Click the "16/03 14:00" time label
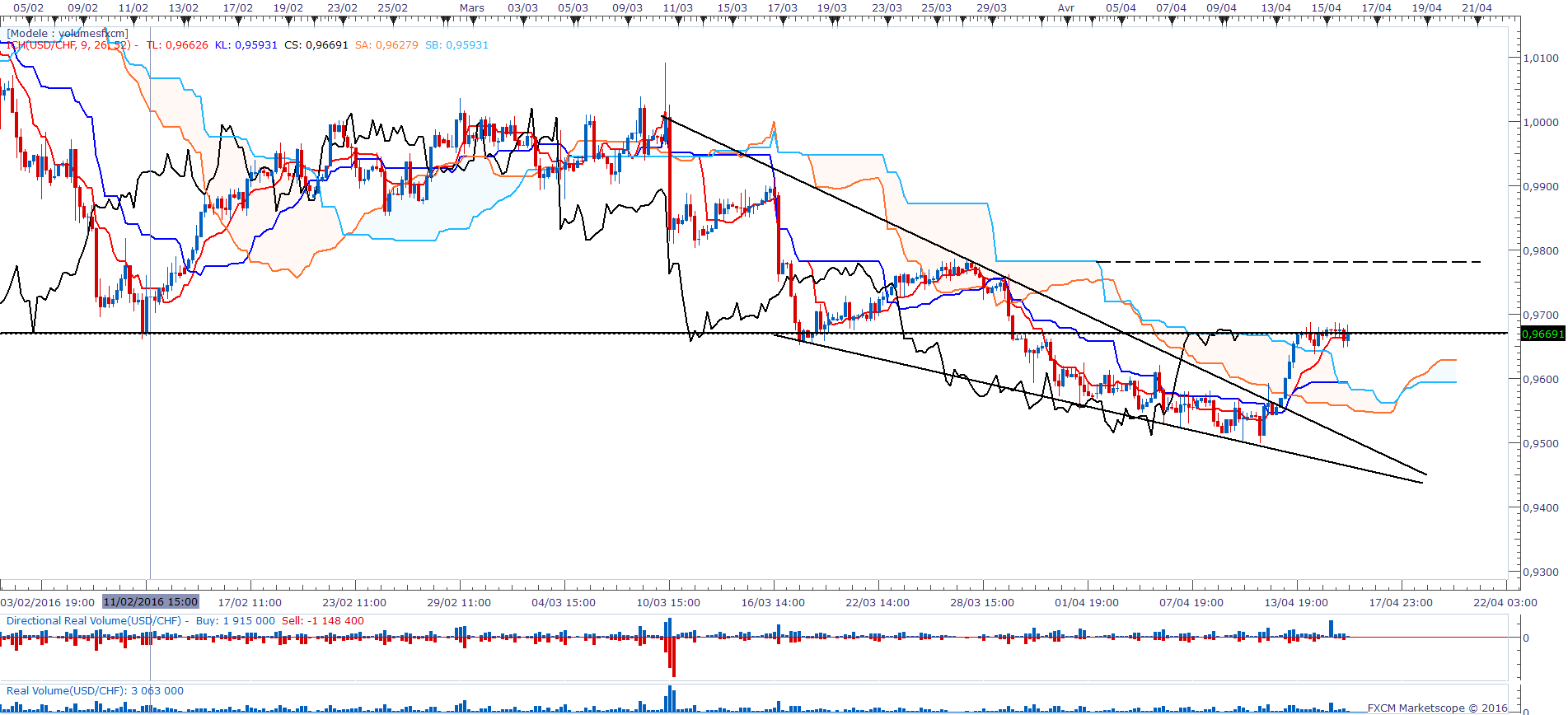Viewport: 1568px width, 715px height. point(773,603)
